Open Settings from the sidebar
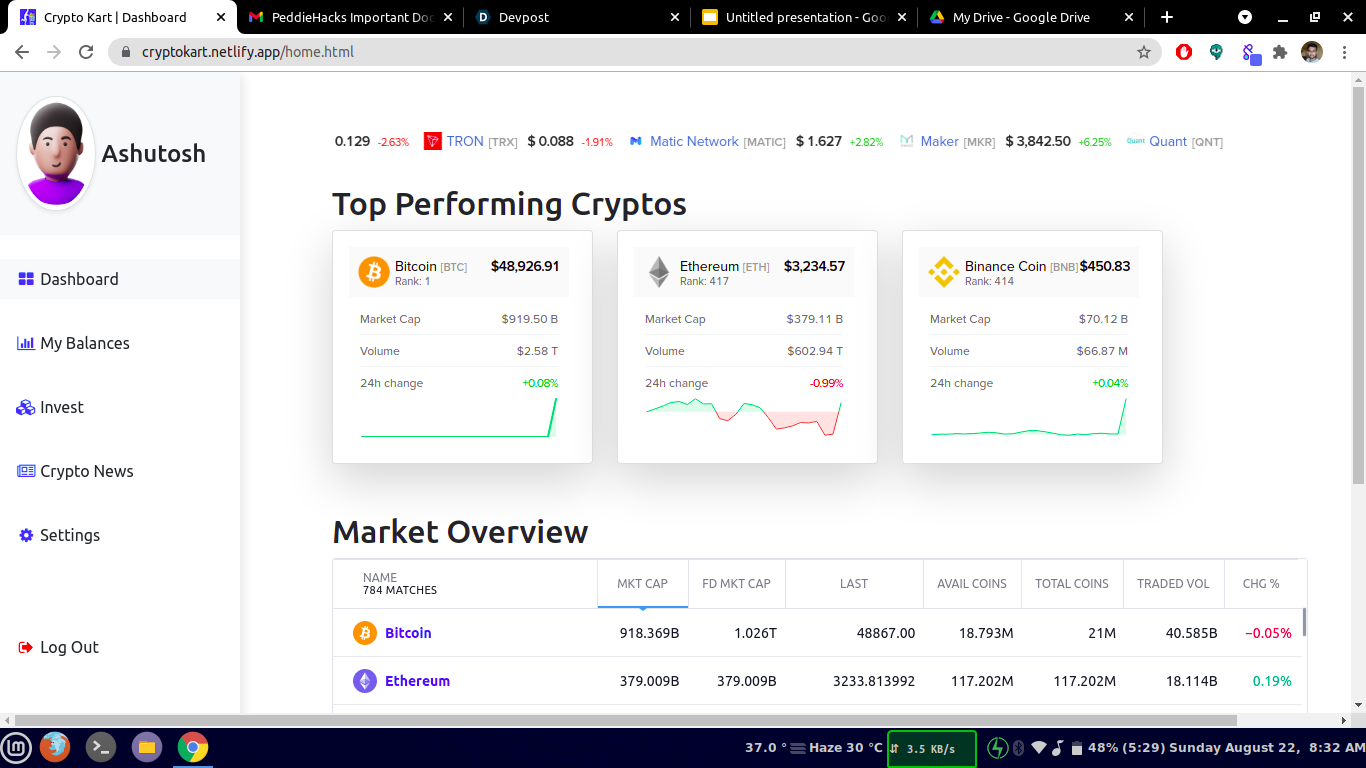1366x768 pixels. 59,535
